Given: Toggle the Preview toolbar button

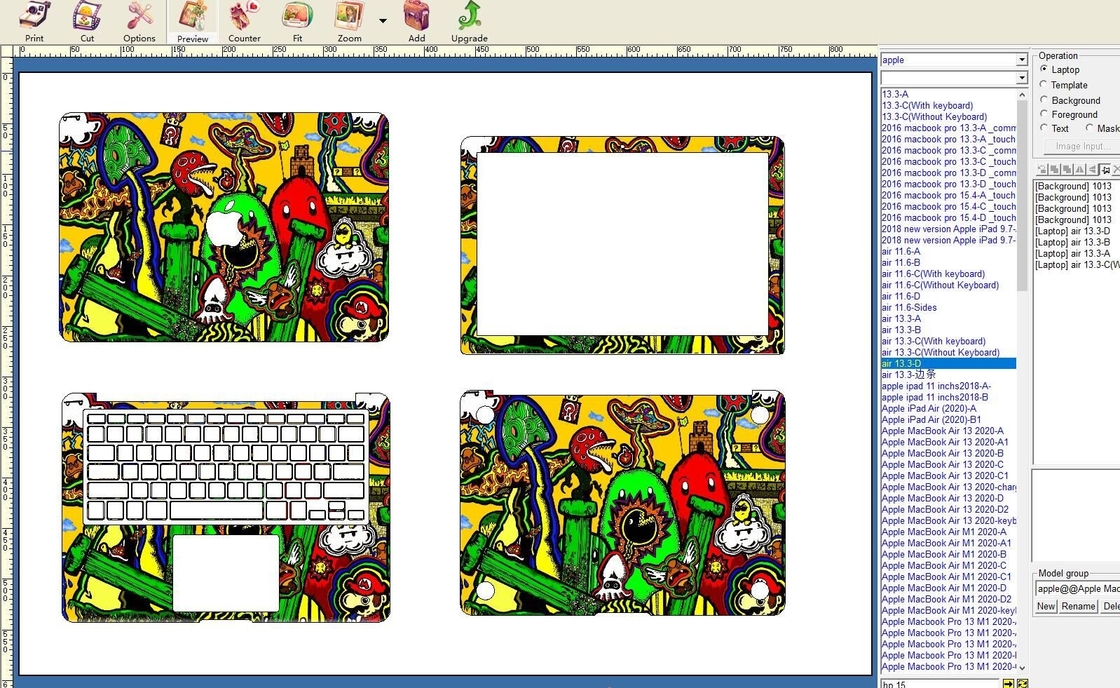Looking at the screenshot, I should click(193, 21).
